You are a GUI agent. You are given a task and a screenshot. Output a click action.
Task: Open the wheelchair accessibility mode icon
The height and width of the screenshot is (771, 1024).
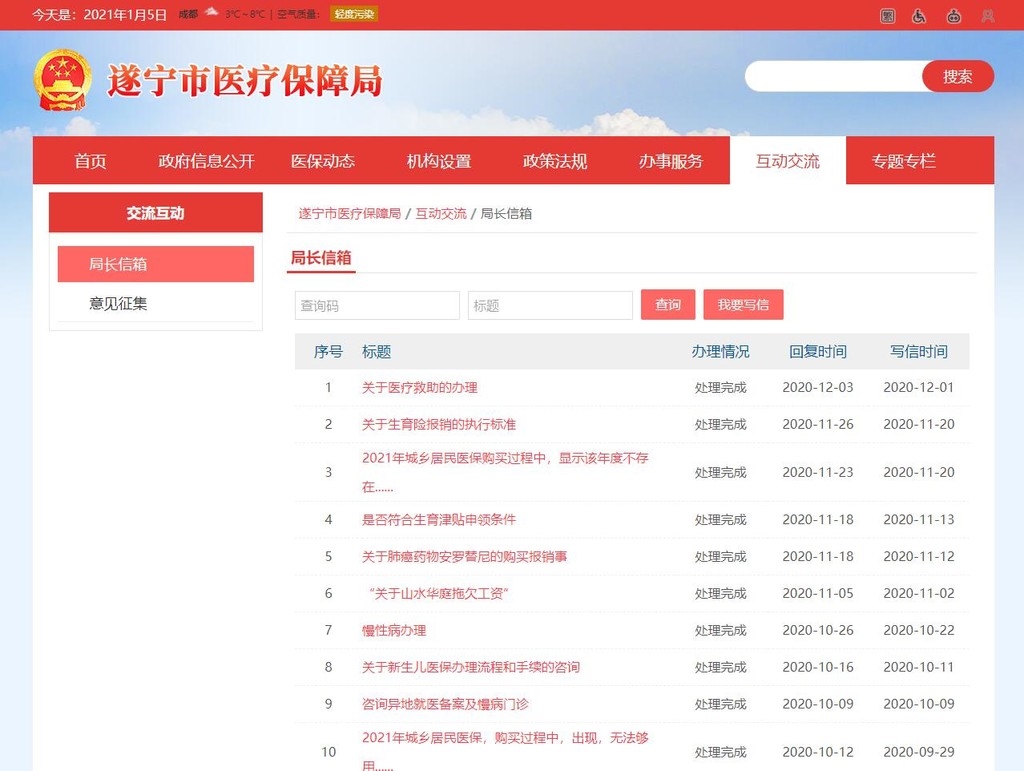pyautogui.click(x=919, y=15)
